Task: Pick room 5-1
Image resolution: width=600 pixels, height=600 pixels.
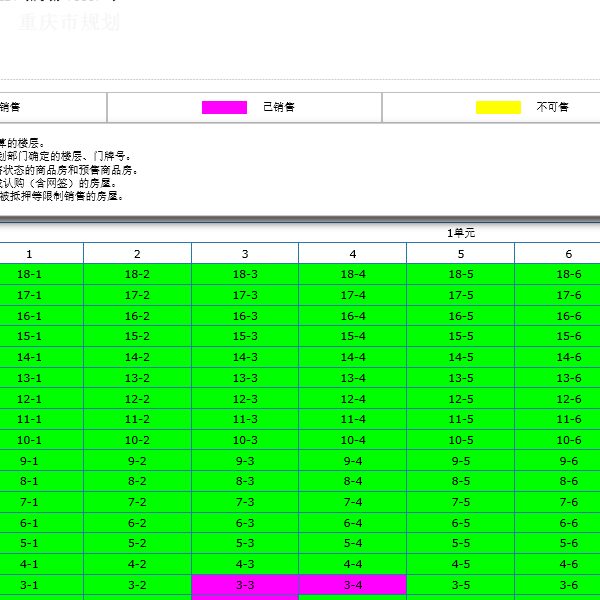Action: (x=41, y=543)
